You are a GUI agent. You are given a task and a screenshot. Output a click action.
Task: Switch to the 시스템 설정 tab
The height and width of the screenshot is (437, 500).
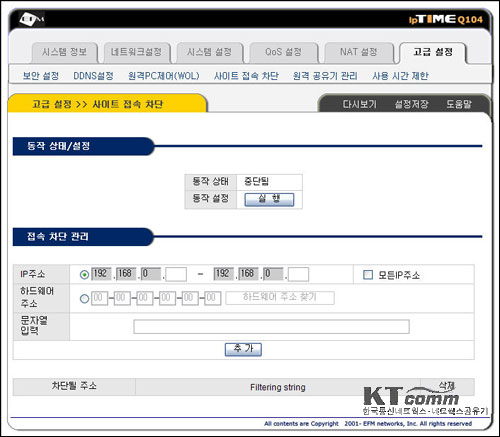[209, 52]
